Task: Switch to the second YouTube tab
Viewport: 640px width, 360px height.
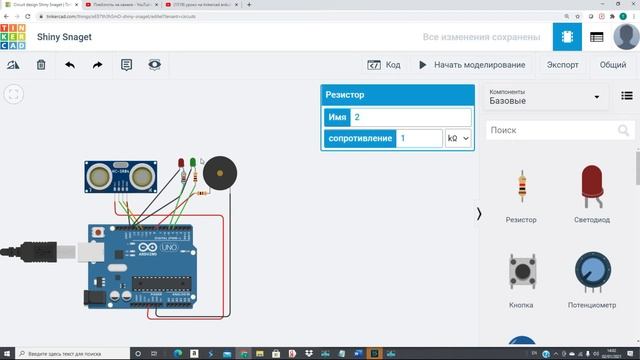Action: pos(202,4)
